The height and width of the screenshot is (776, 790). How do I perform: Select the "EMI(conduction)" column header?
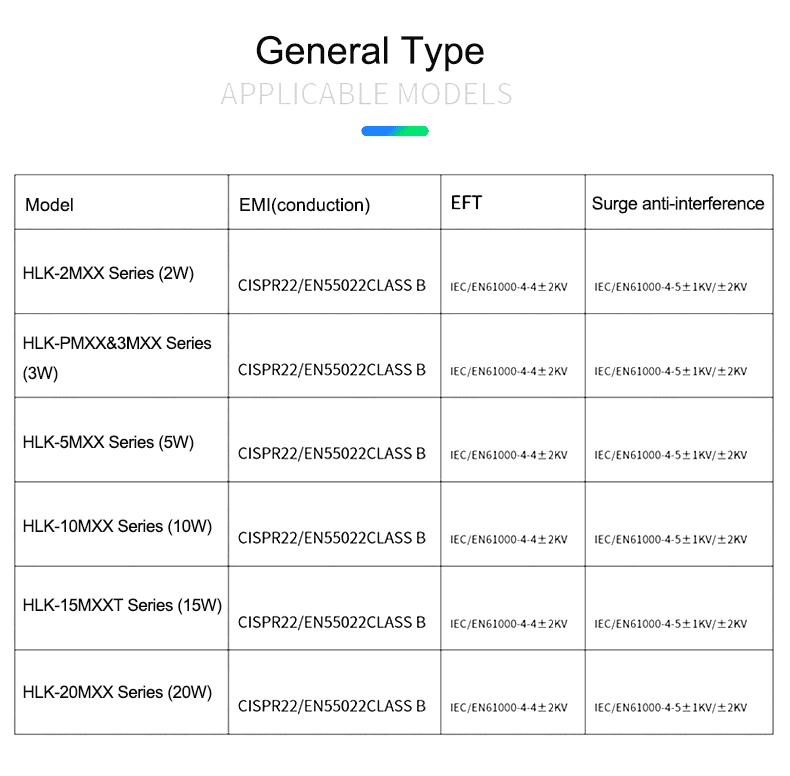point(304,205)
